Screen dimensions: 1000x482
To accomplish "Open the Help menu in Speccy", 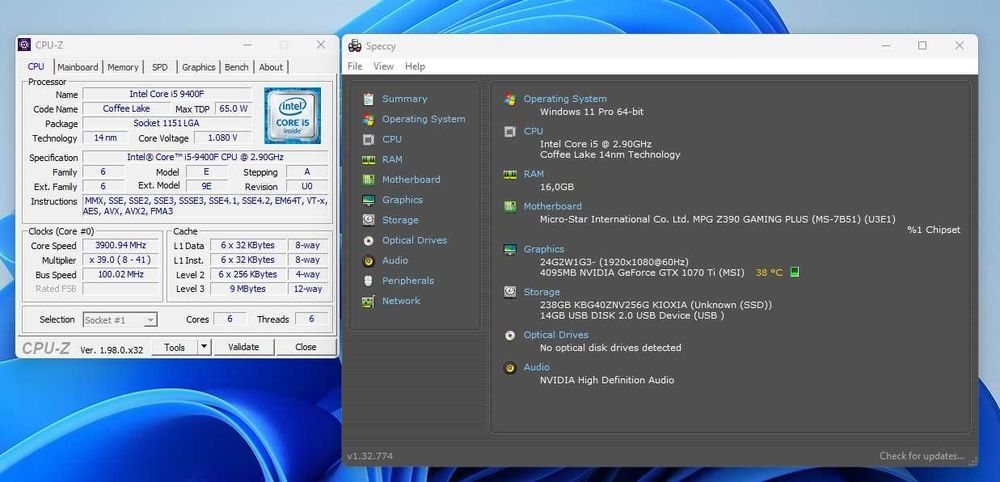I will click(x=415, y=66).
